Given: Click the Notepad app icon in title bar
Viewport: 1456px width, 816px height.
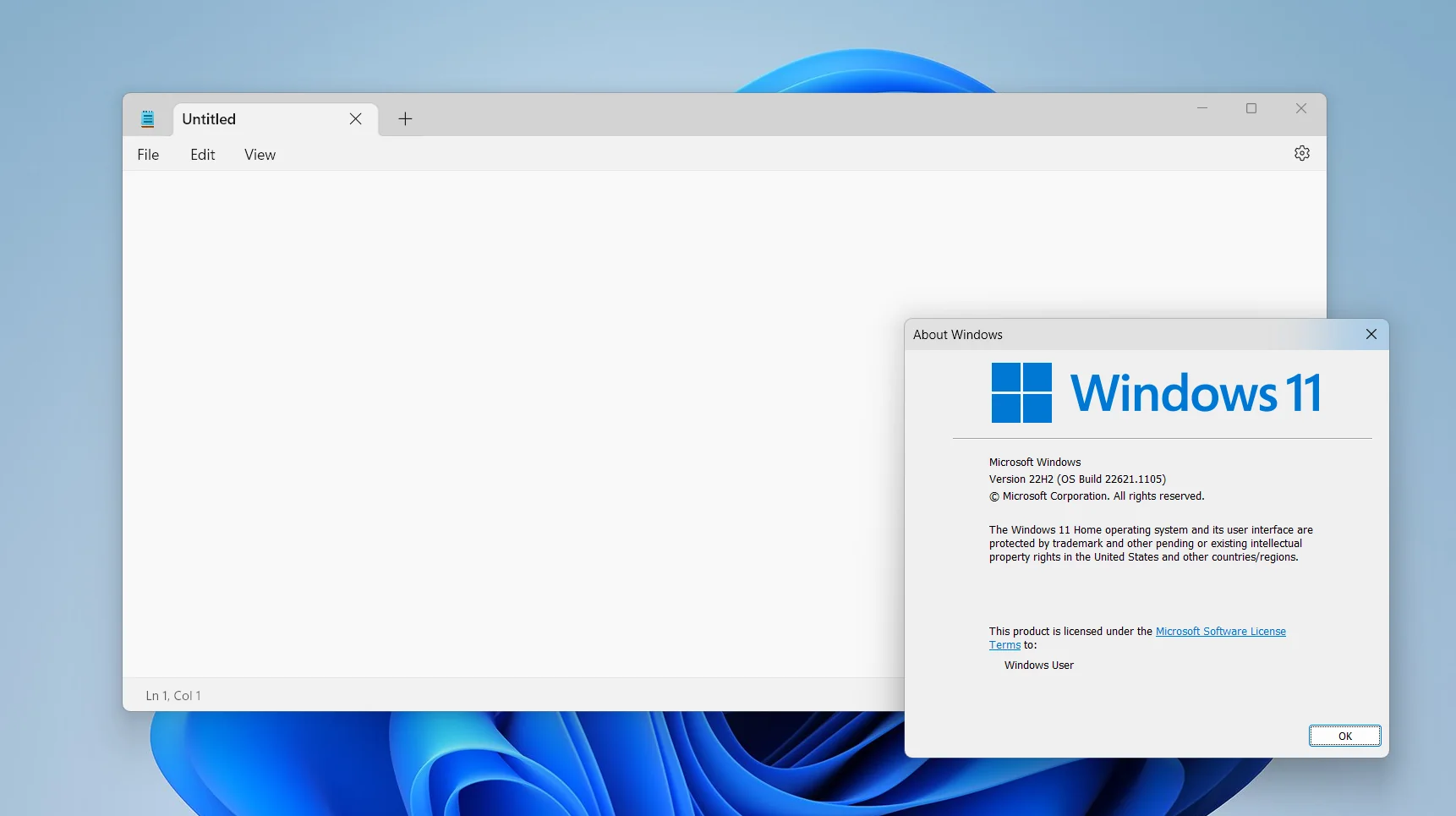Looking at the screenshot, I should [148, 118].
